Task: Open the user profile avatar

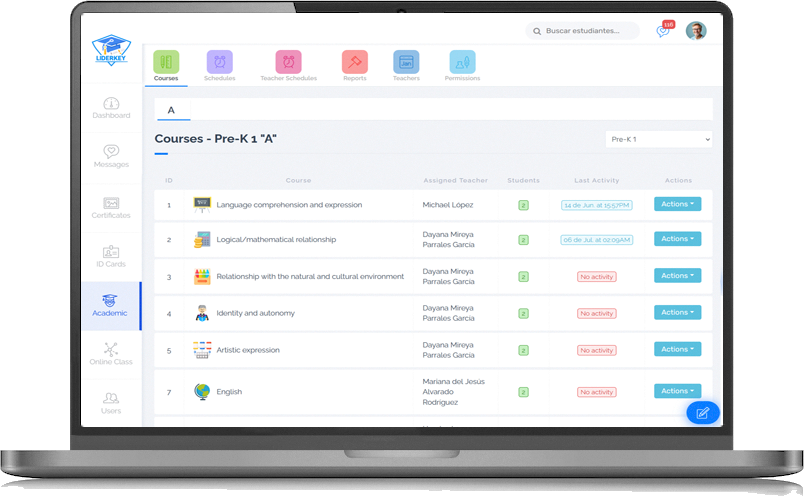Action: pos(696,31)
